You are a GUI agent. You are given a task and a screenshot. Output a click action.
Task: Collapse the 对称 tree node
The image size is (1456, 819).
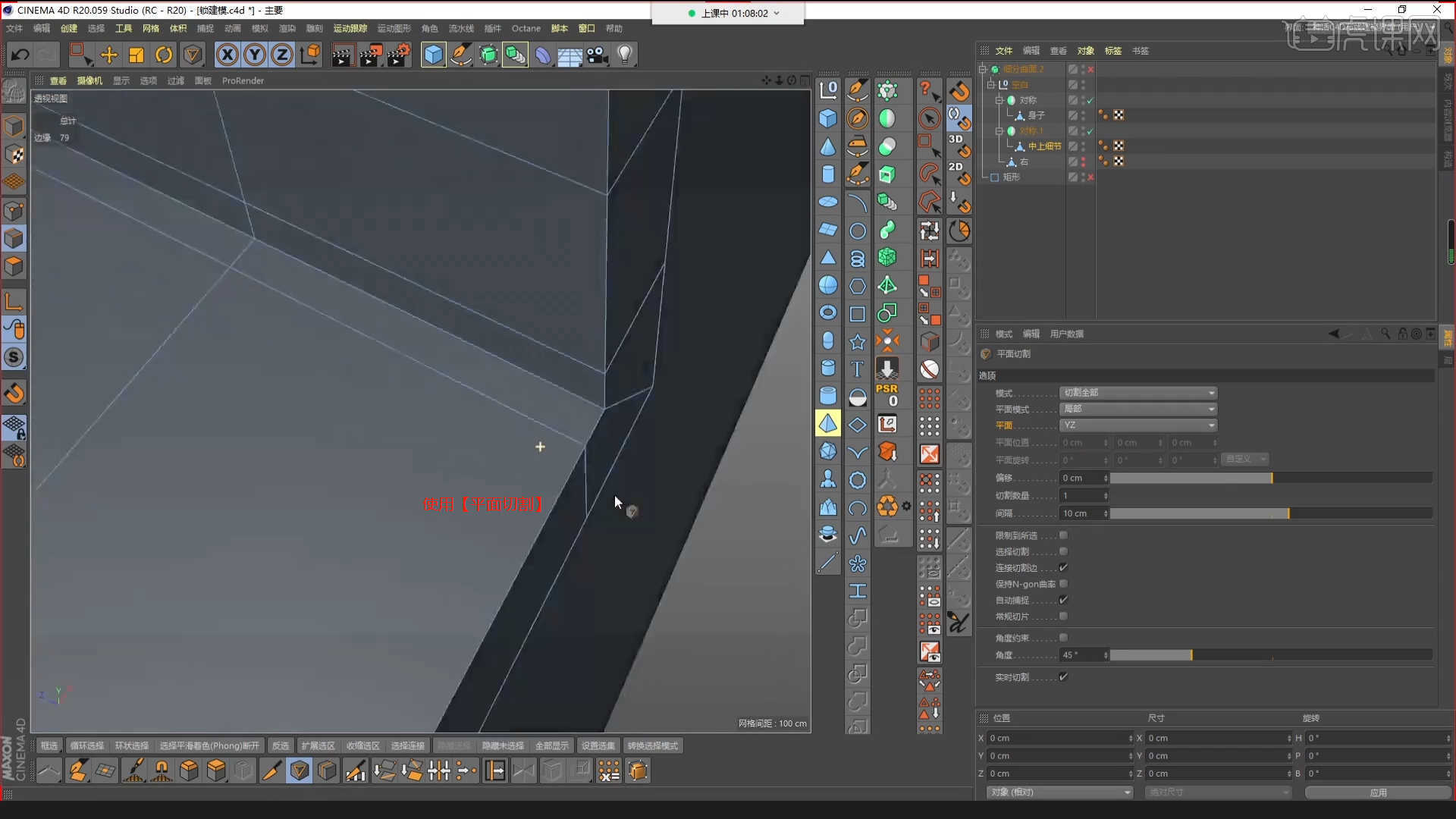click(999, 100)
